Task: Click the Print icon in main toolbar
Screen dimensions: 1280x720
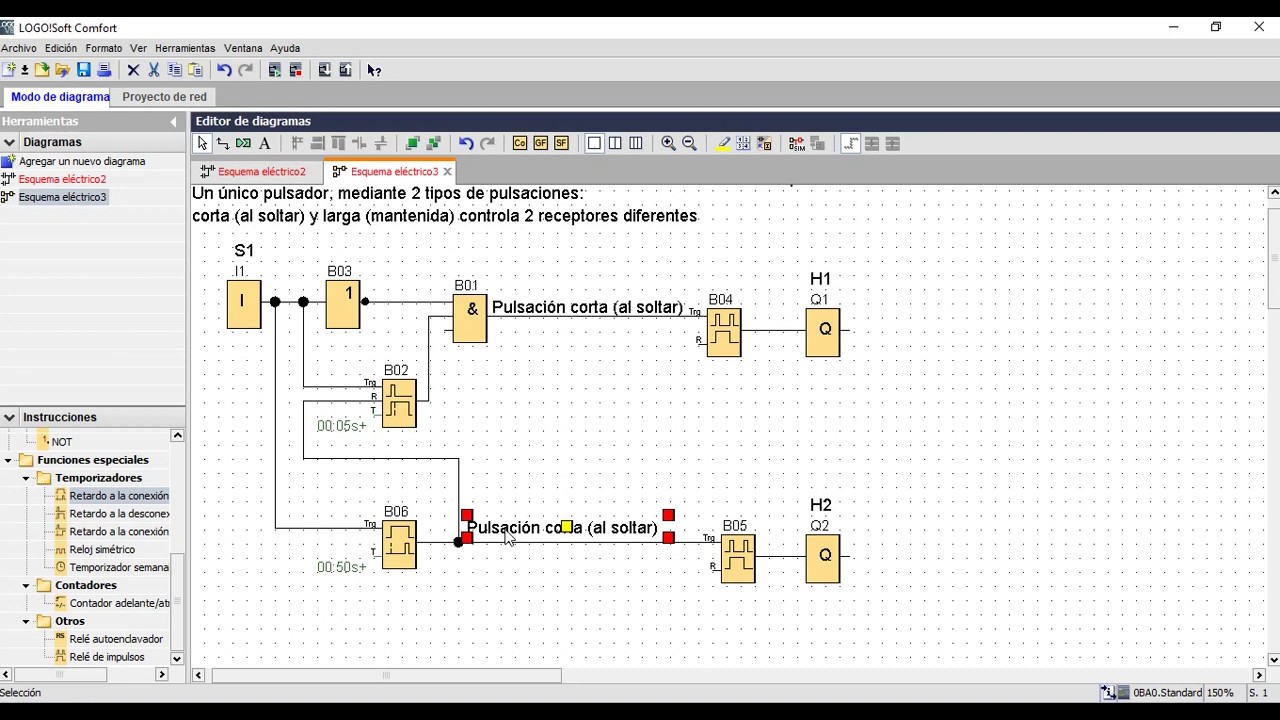Action: pos(104,70)
